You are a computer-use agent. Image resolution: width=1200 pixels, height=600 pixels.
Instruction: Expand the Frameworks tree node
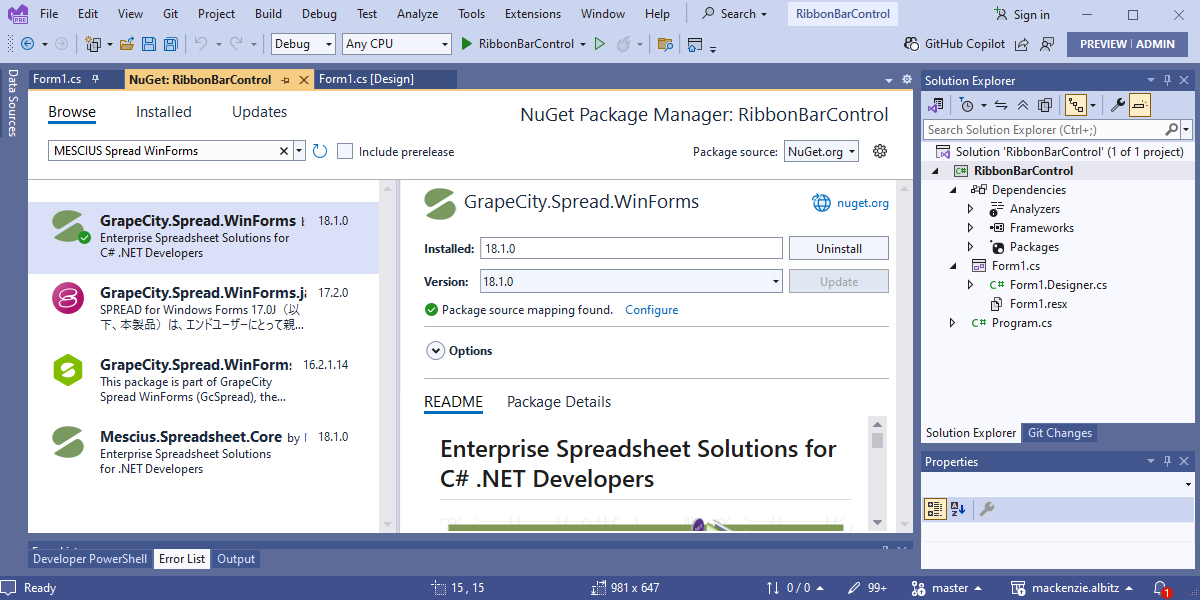point(970,228)
